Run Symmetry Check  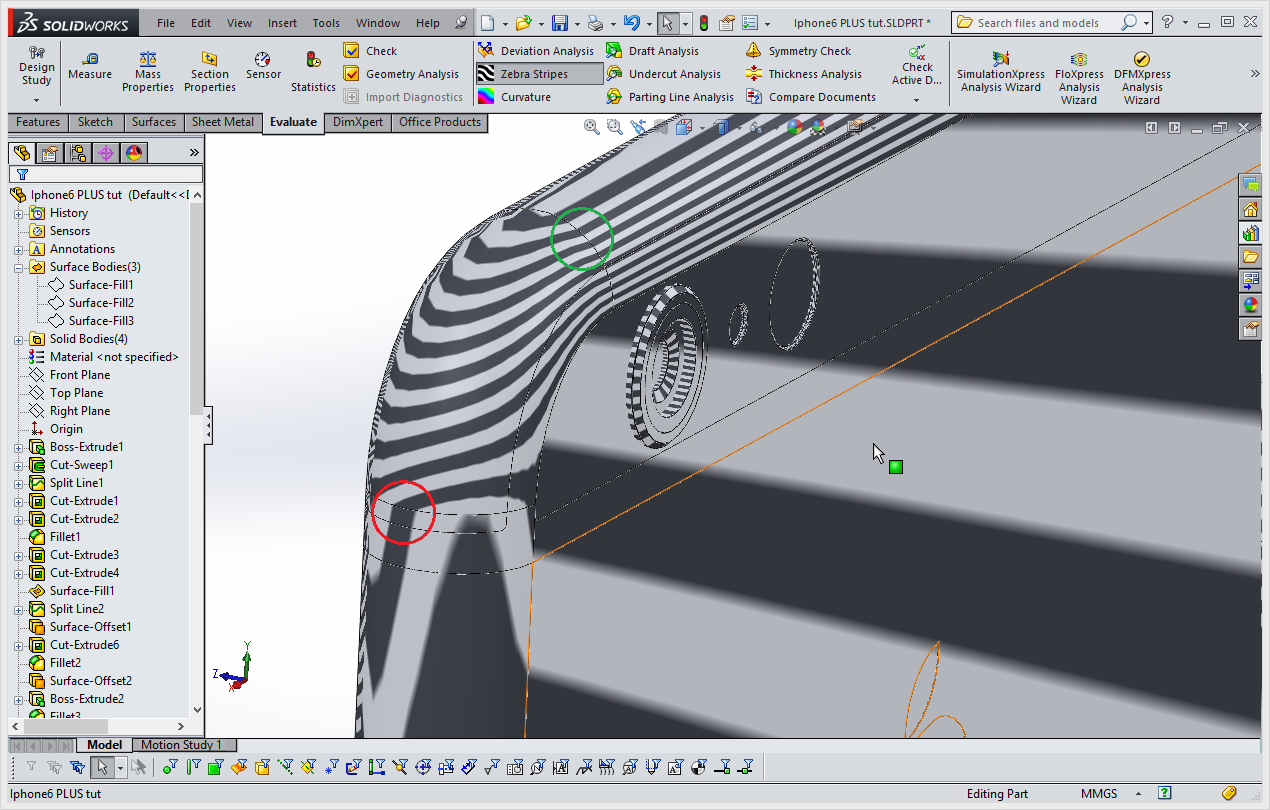(x=798, y=51)
